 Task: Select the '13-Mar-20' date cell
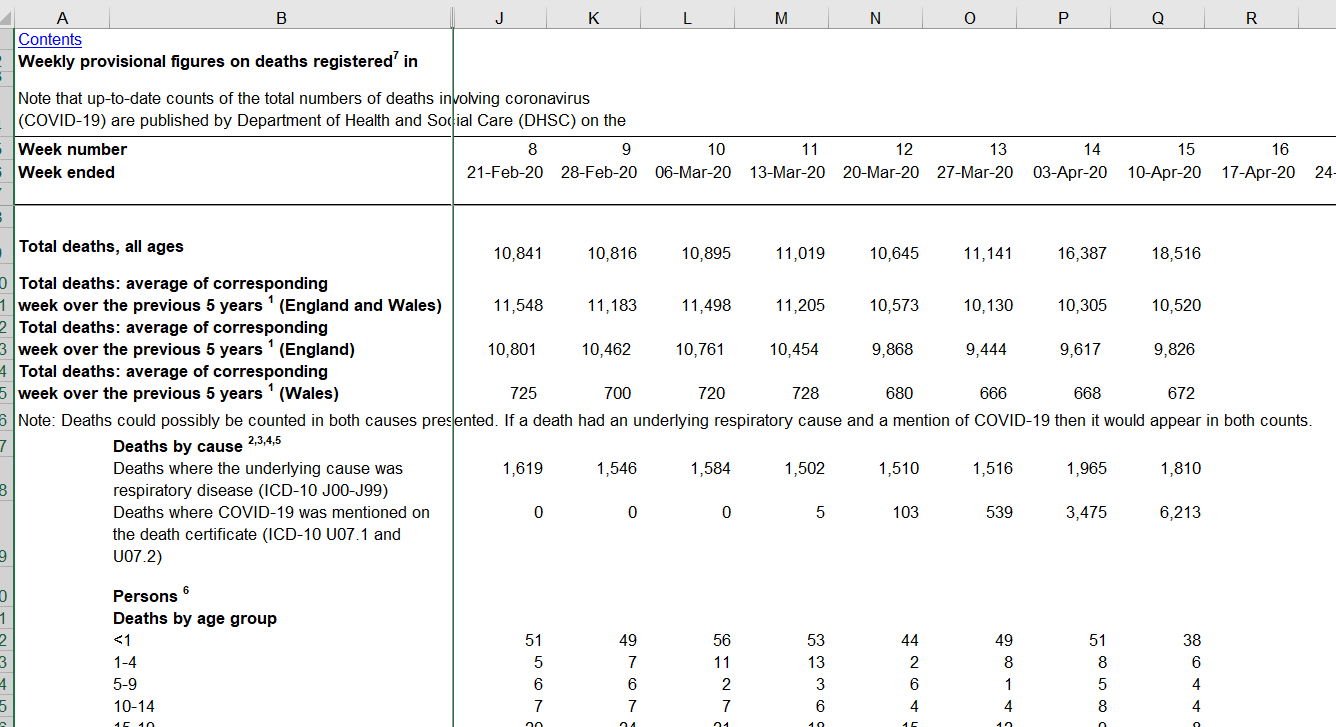tap(787, 172)
